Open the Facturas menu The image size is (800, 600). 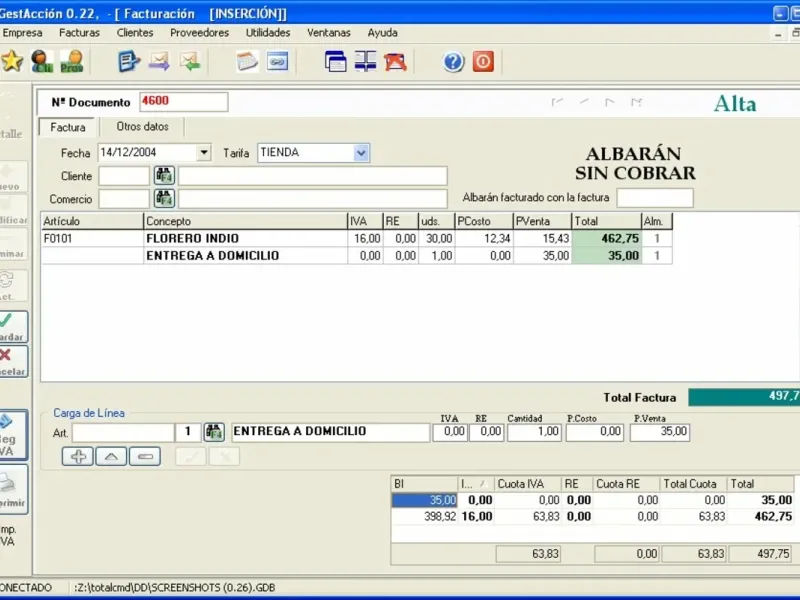point(79,33)
